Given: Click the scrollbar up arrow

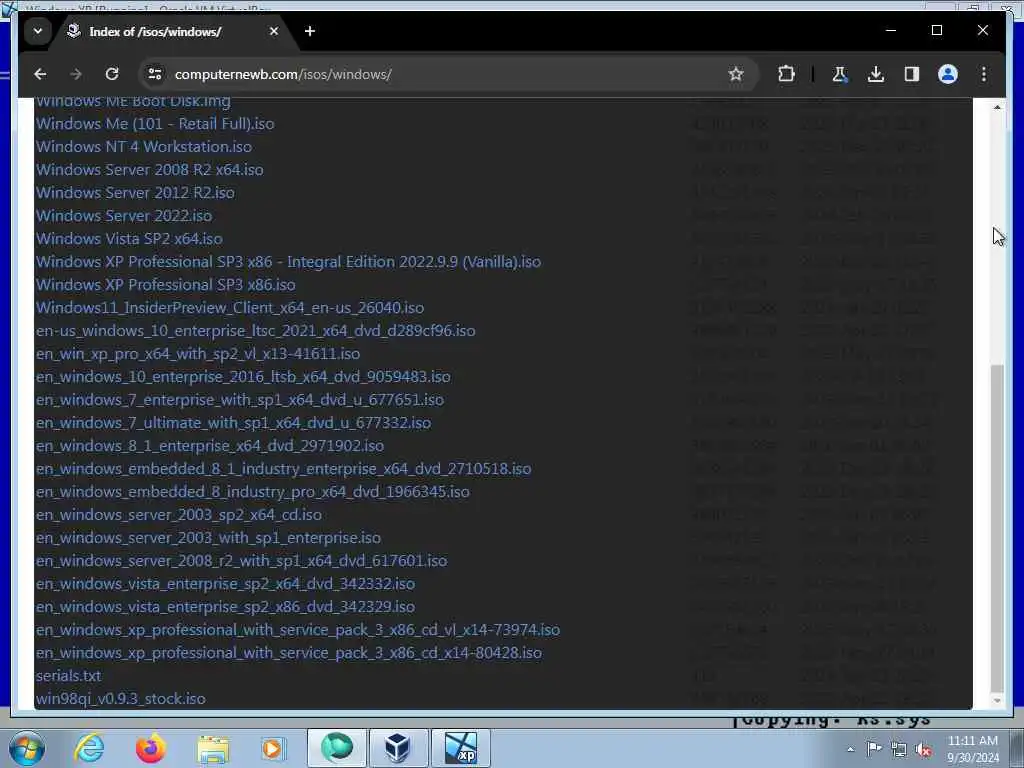Looking at the screenshot, I should [997, 107].
